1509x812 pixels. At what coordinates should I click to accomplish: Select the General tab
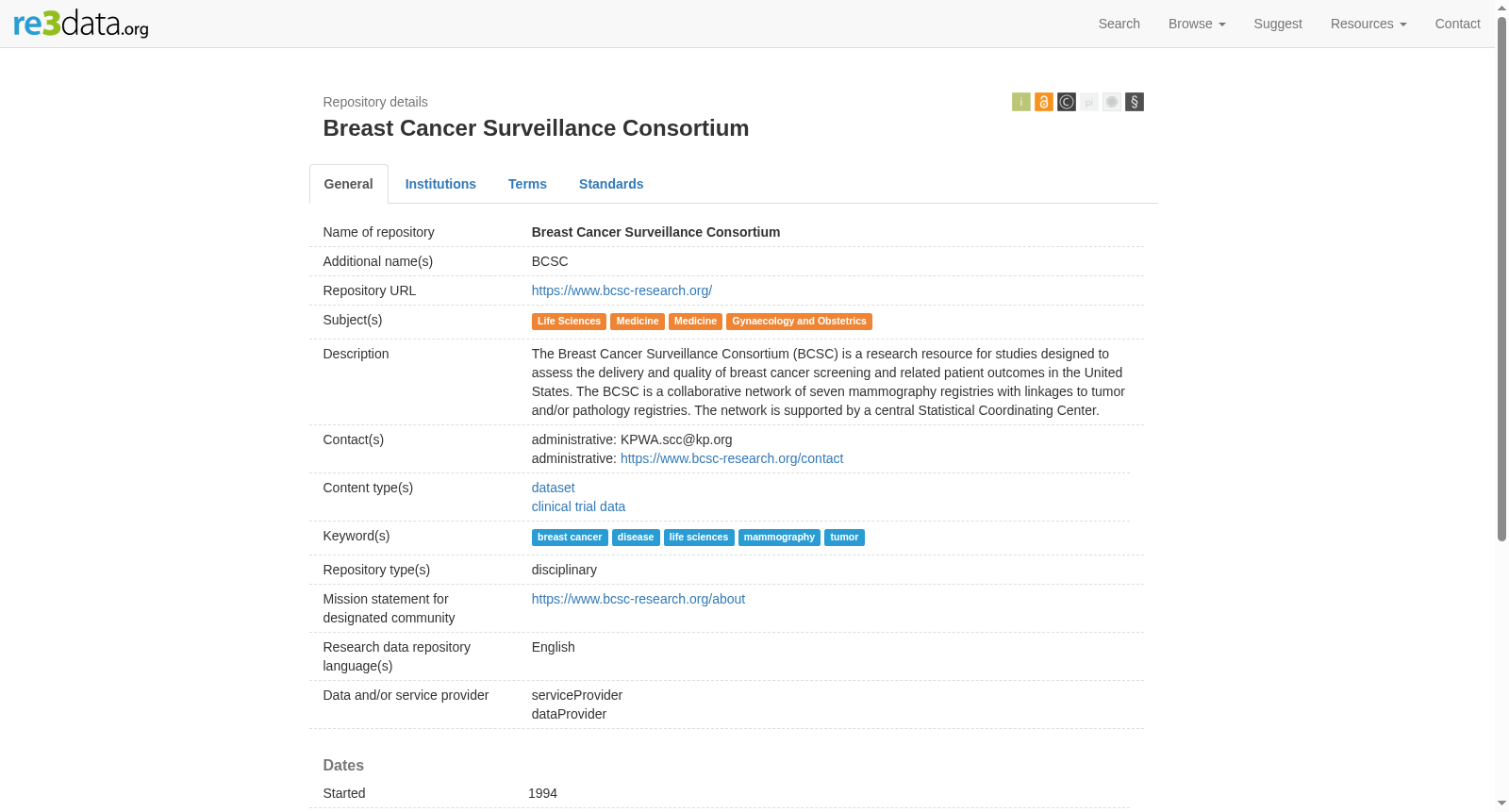coord(349,184)
